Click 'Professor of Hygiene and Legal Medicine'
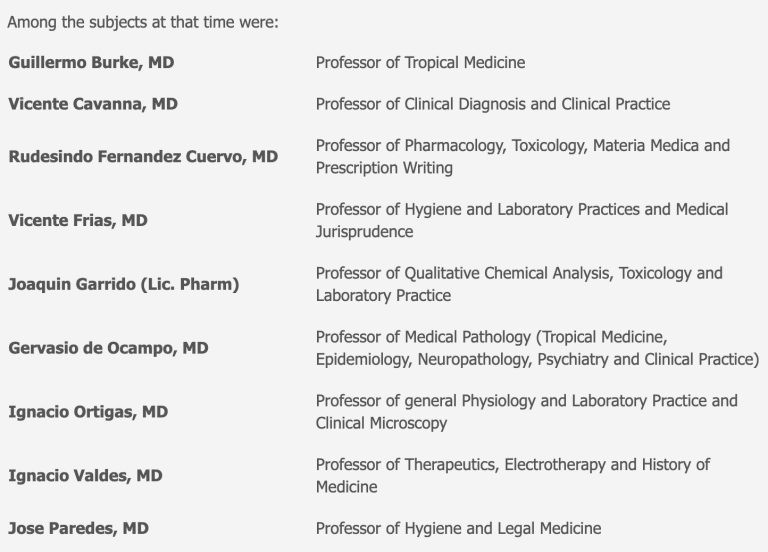This screenshot has width=768, height=552. (x=458, y=528)
